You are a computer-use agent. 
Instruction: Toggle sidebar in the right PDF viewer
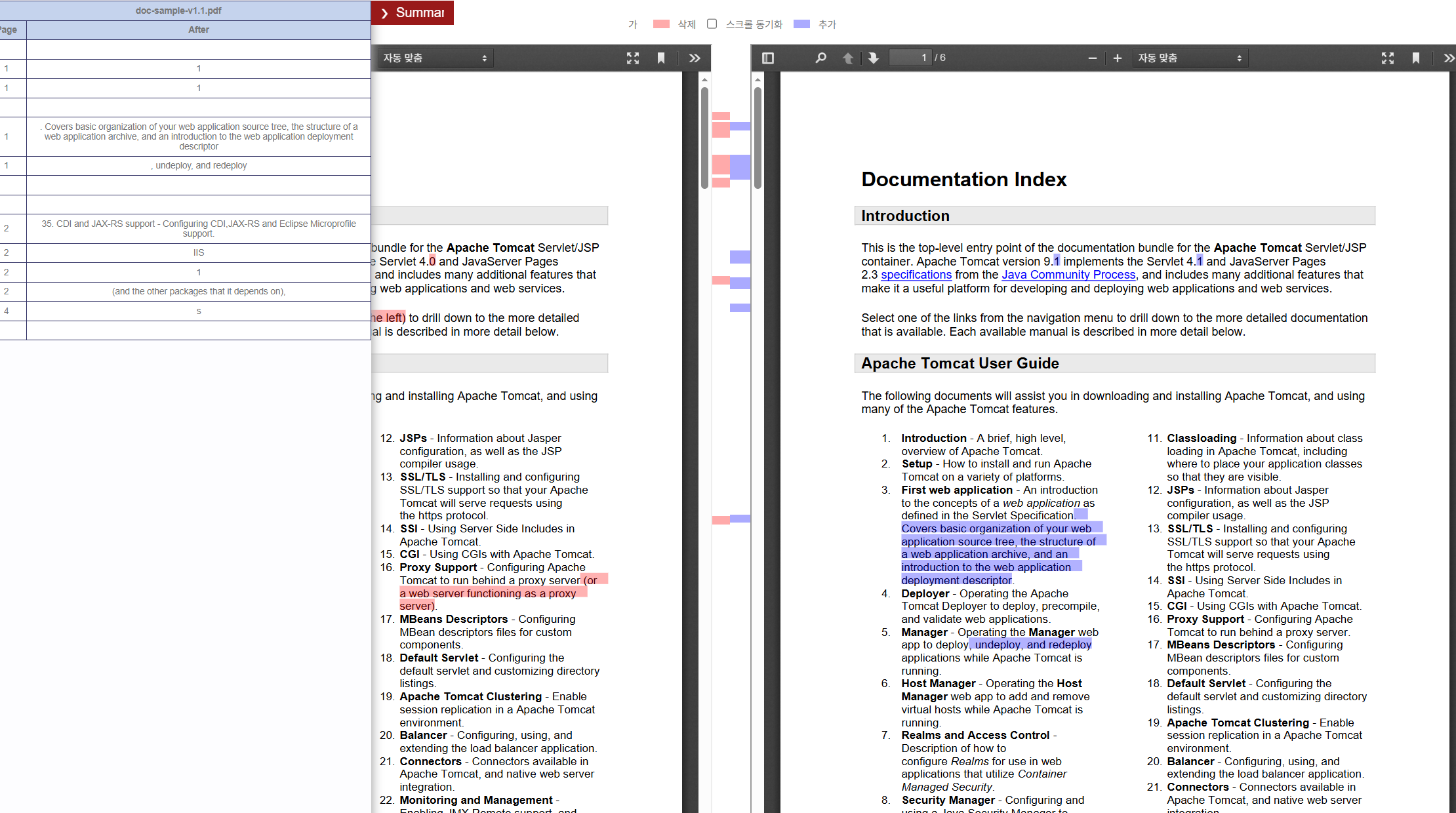click(x=768, y=58)
